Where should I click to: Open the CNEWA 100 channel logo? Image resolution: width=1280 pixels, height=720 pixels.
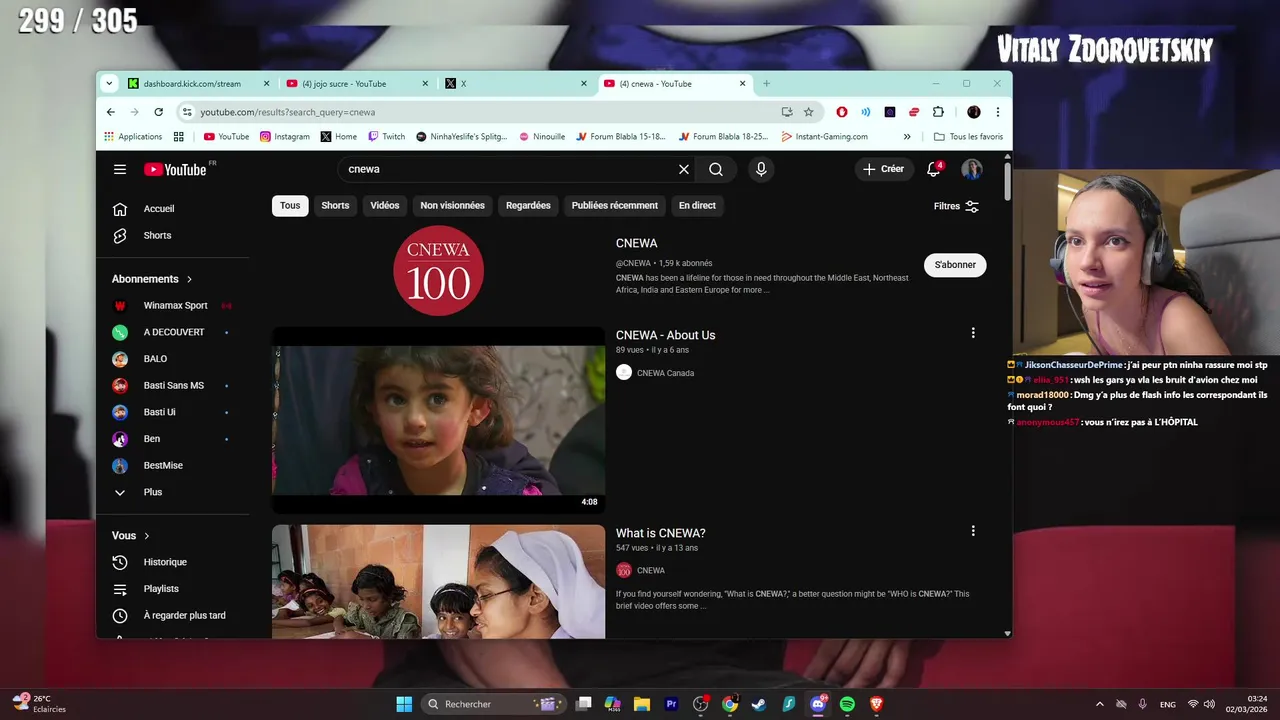438,271
